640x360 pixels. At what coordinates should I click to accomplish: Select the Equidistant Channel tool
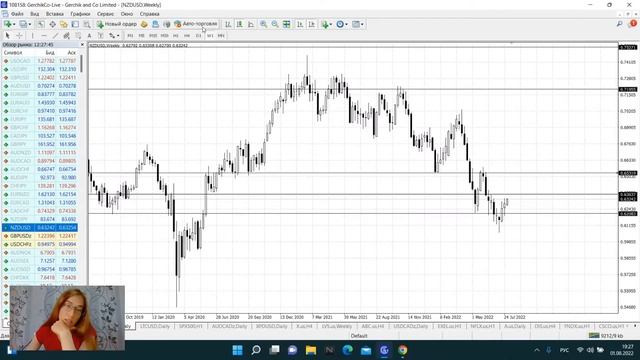click(67, 36)
